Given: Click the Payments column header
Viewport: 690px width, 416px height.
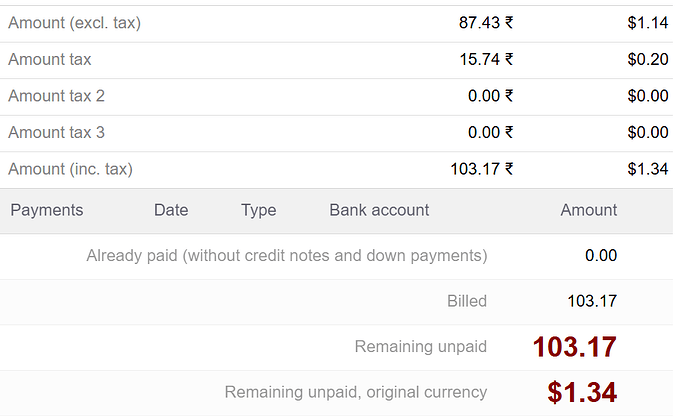Looking at the screenshot, I should point(47,210).
